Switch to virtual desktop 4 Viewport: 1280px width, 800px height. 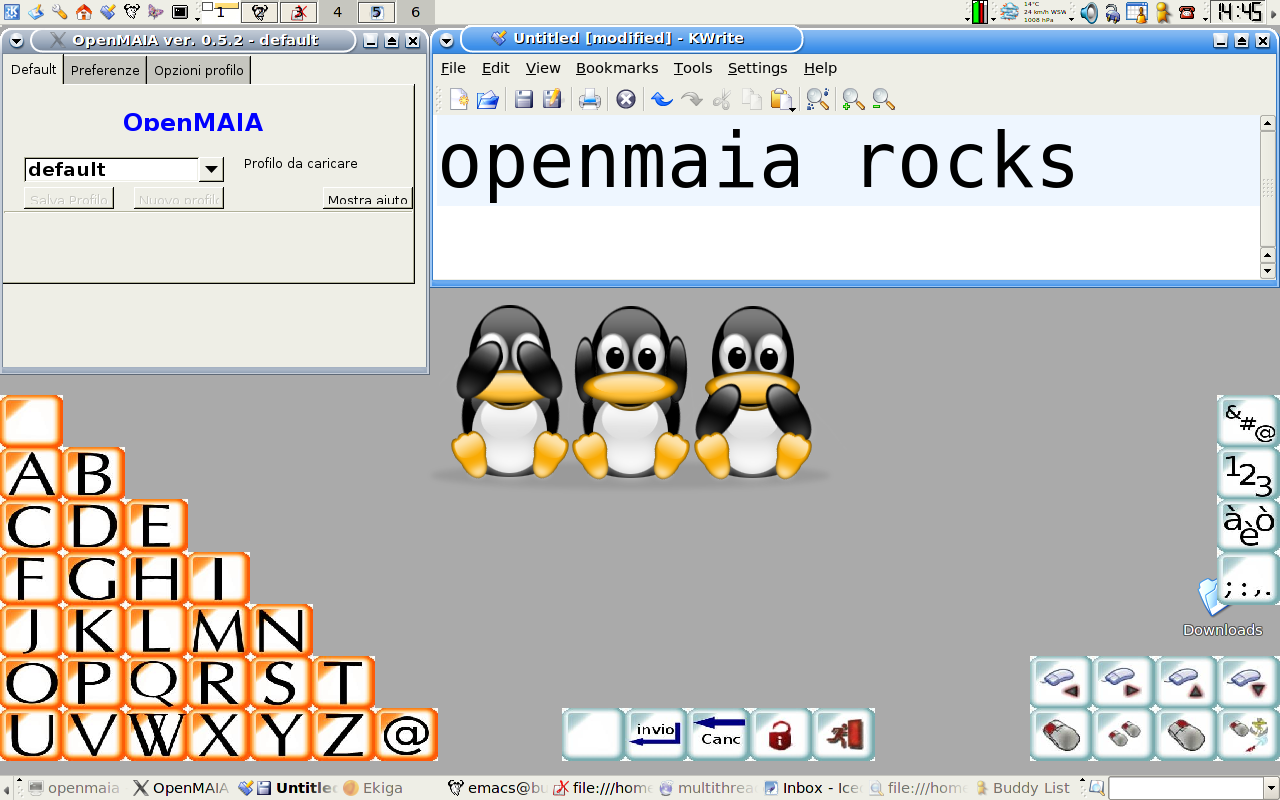pos(337,12)
